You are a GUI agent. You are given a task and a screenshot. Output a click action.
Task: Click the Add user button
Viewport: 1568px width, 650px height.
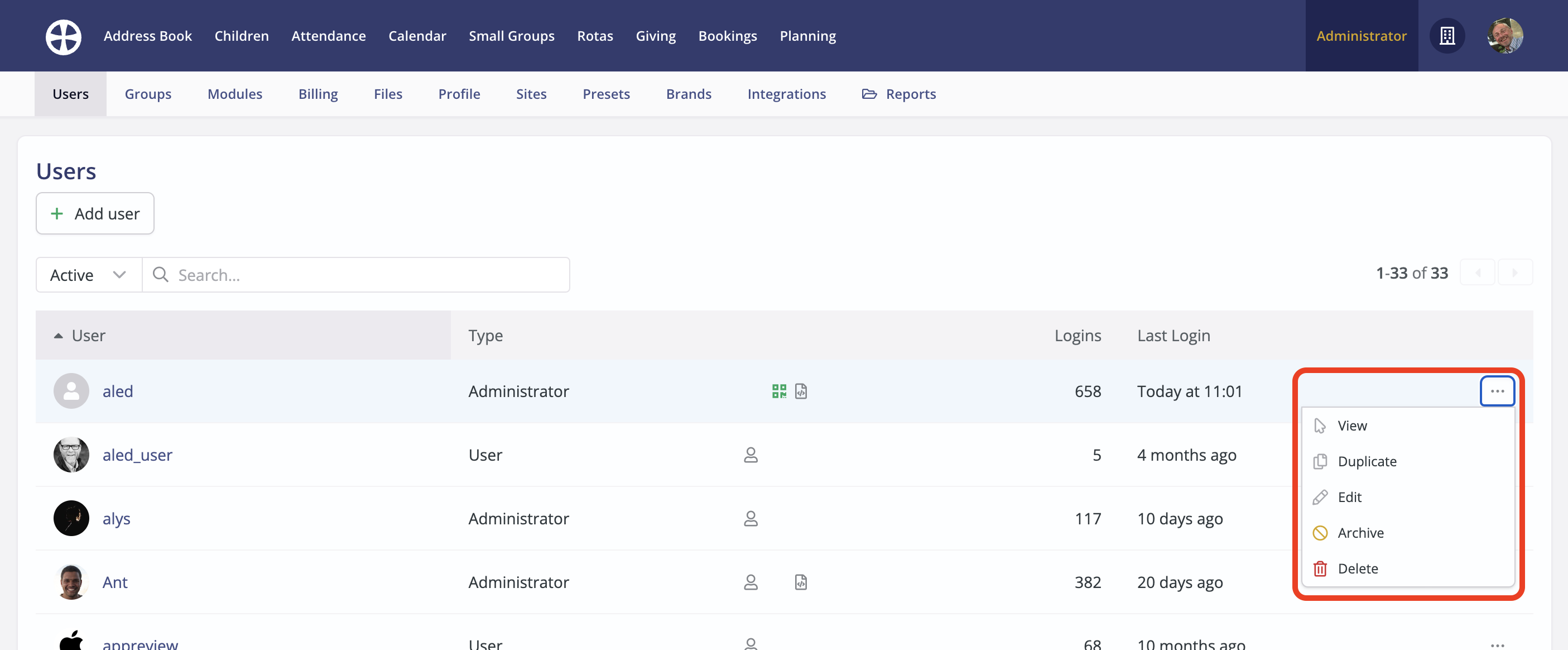click(x=94, y=213)
